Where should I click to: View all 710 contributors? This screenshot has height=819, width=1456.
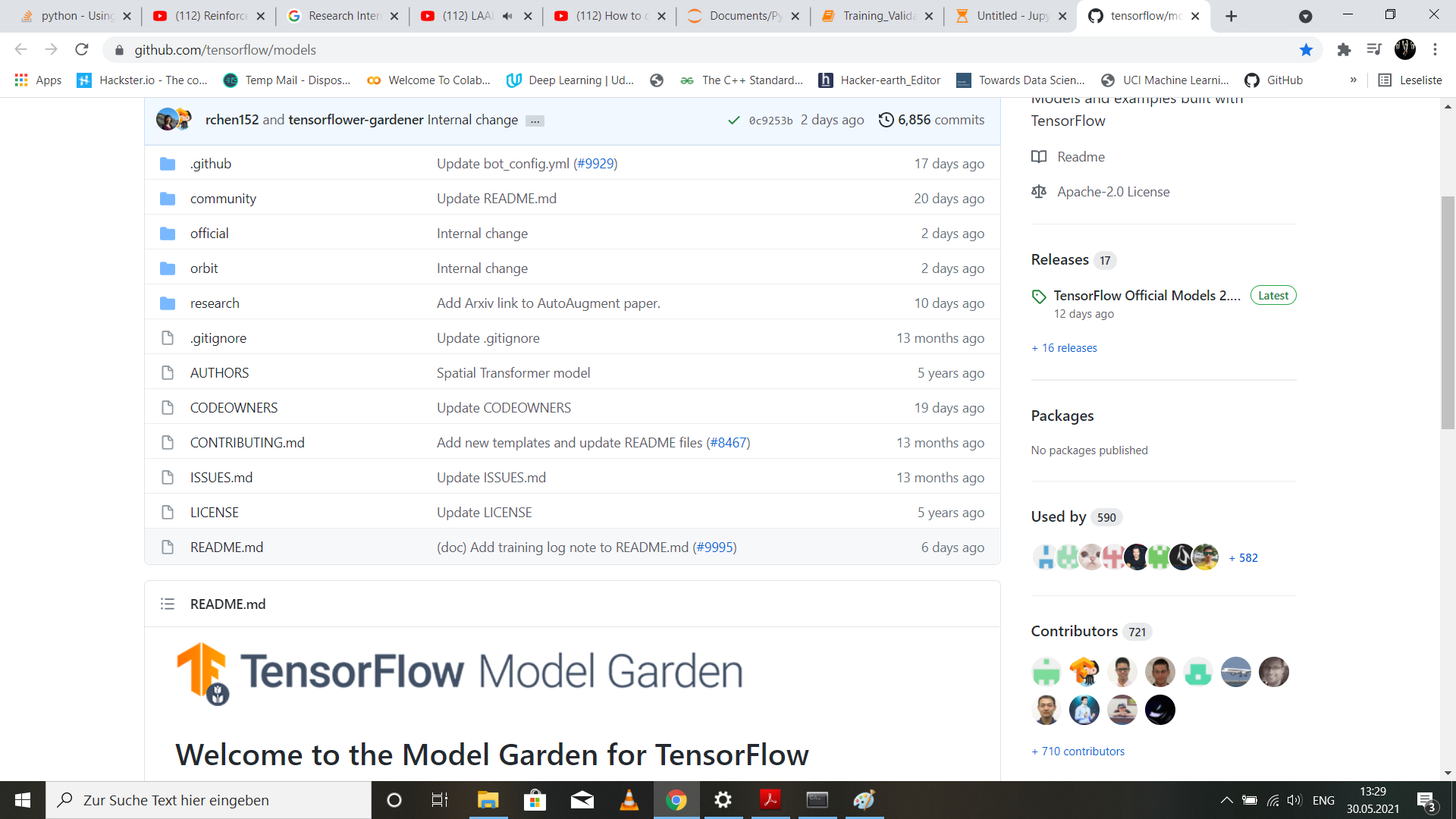(x=1078, y=751)
